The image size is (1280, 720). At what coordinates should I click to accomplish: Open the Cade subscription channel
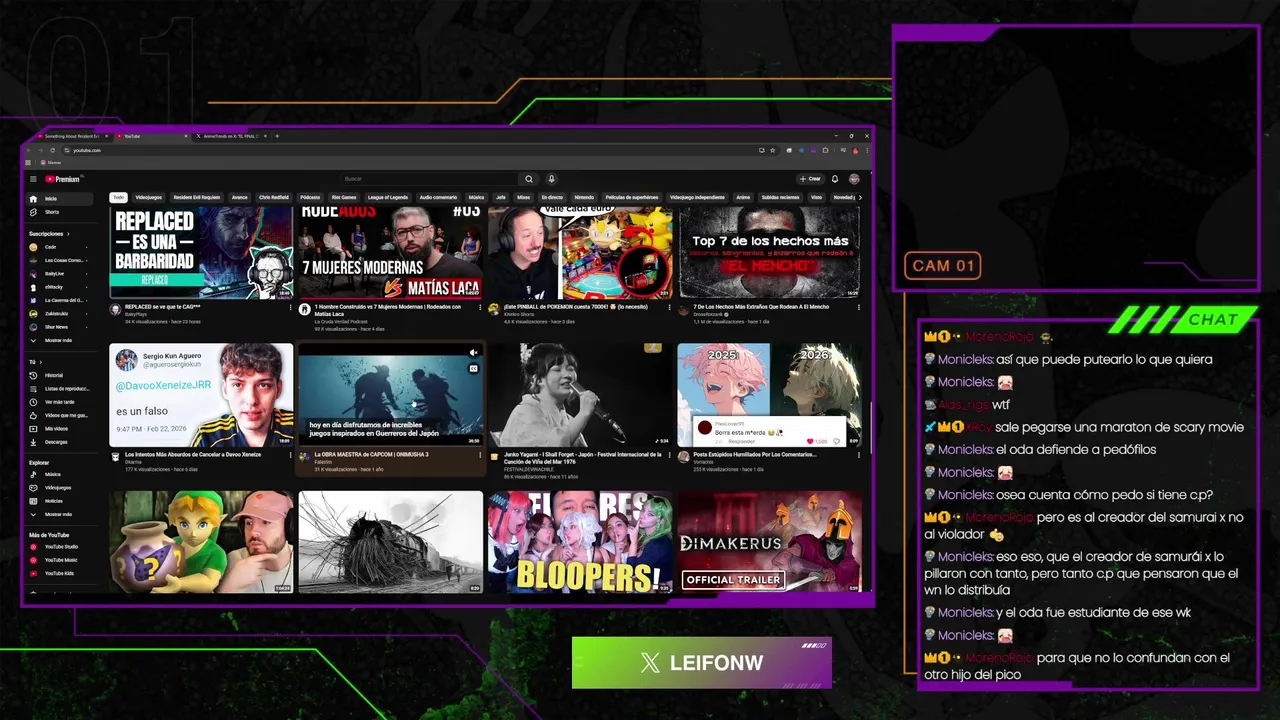pos(59,247)
